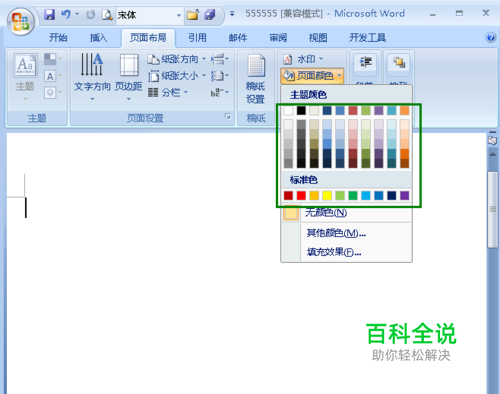Switch to the 开始 tab
Viewport: 500px width, 394px height.
(58, 38)
